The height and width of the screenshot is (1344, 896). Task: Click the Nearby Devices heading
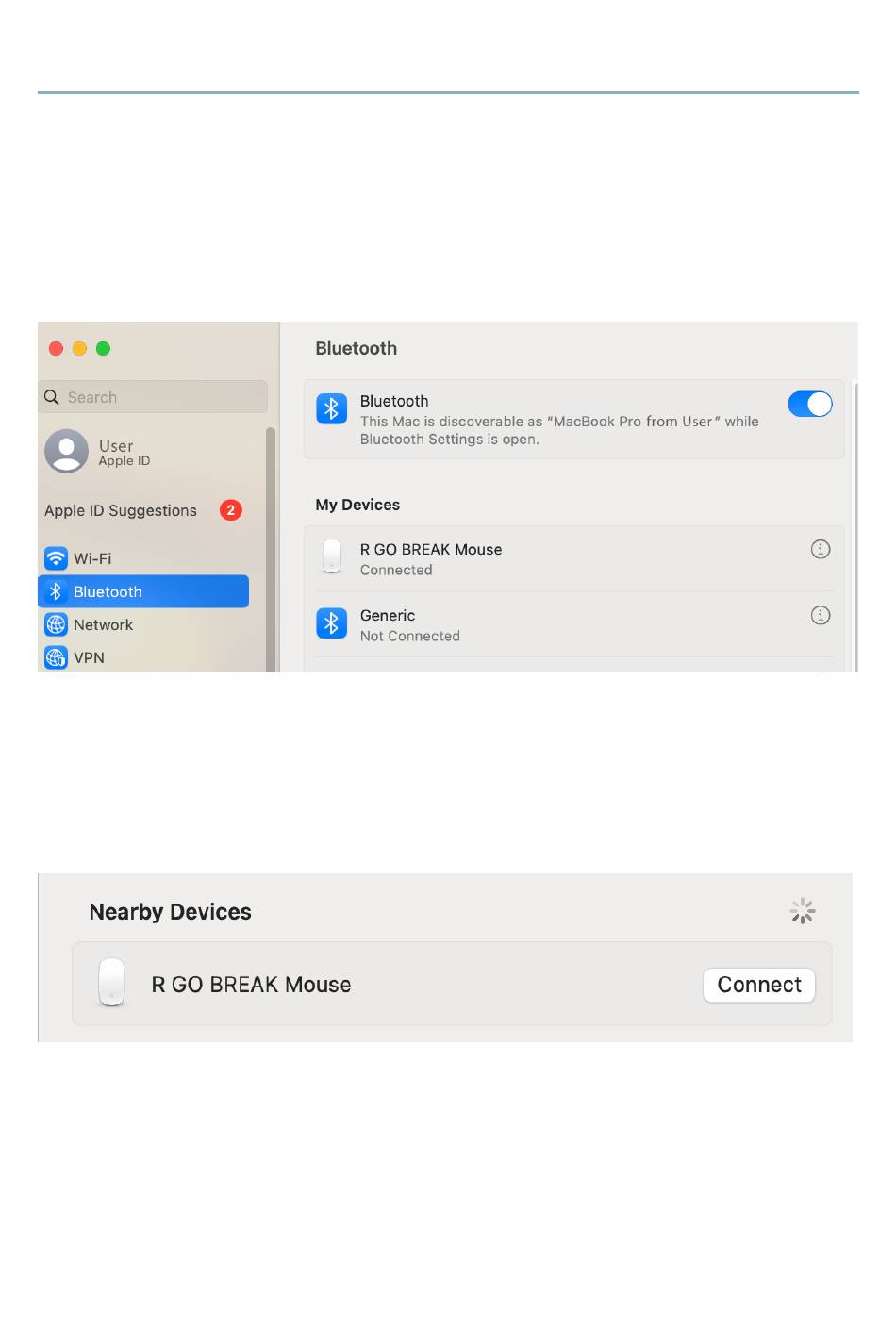170,912
